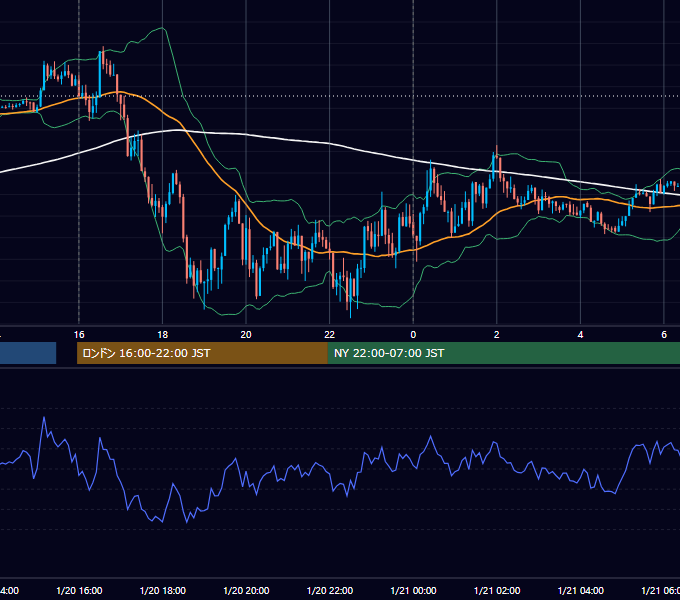Click hour label 22 on price chart axis
Screen dimensions: 680x600
330,335
